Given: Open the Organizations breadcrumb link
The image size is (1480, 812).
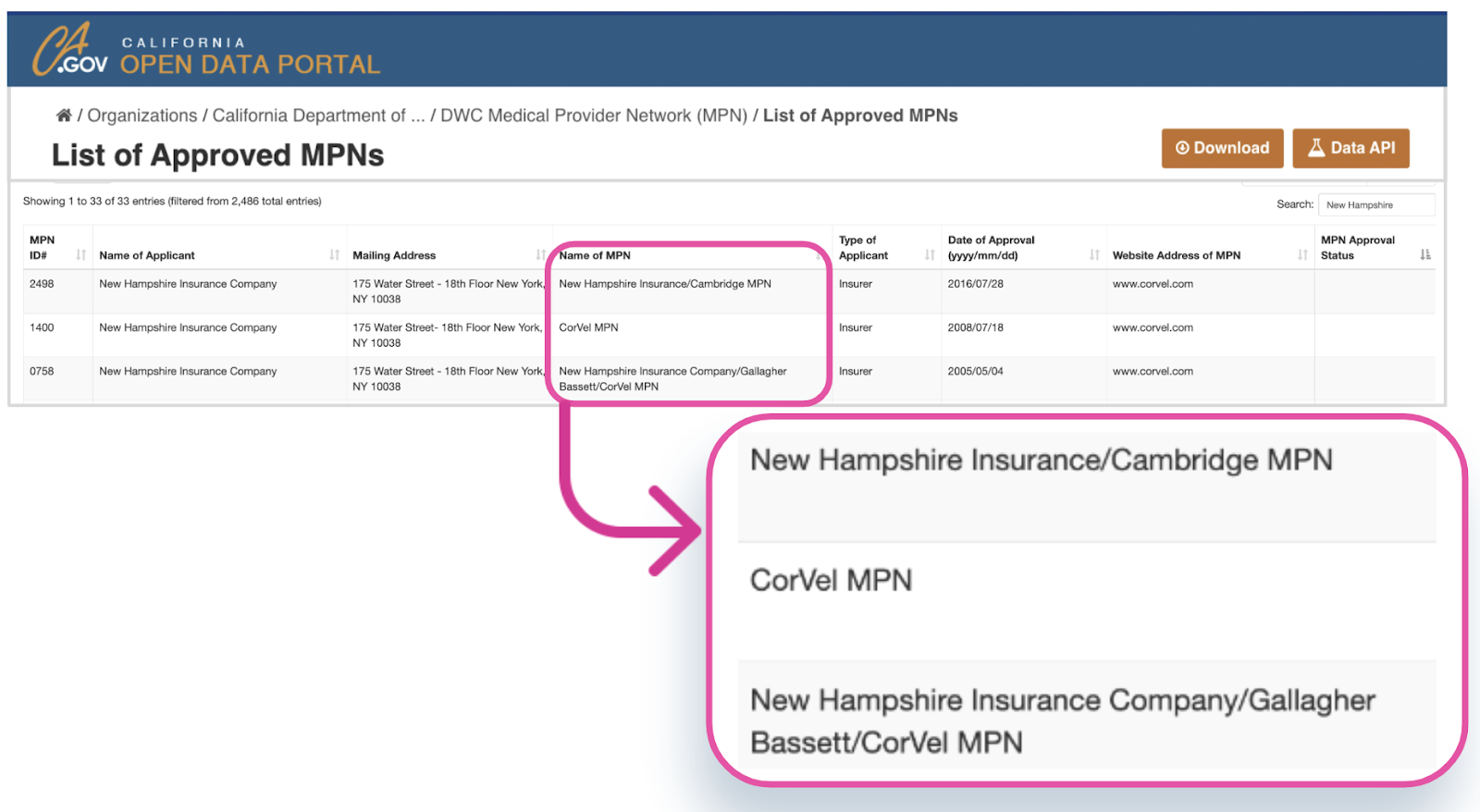Looking at the screenshot, I should (142, 116).
